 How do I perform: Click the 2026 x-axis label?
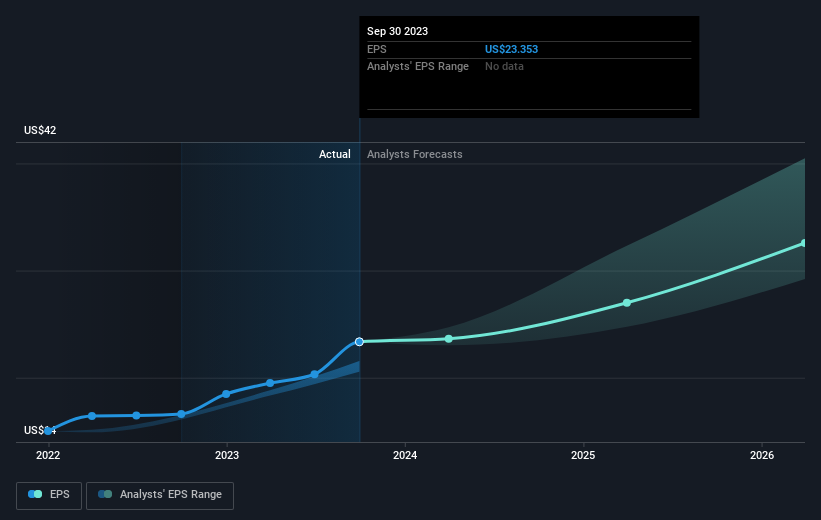pos(762,456)
